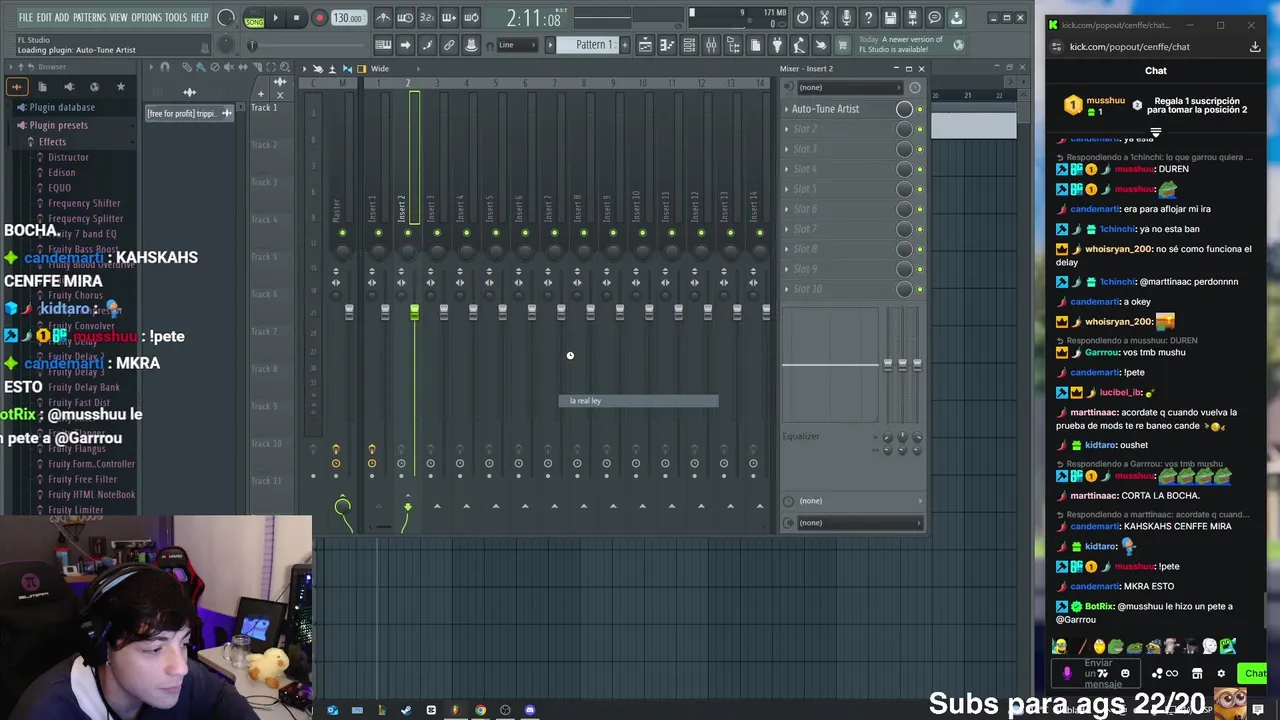1280x720 pixels.
Task: Select Fruity Free Filter in browser
Action: point(82,479)
